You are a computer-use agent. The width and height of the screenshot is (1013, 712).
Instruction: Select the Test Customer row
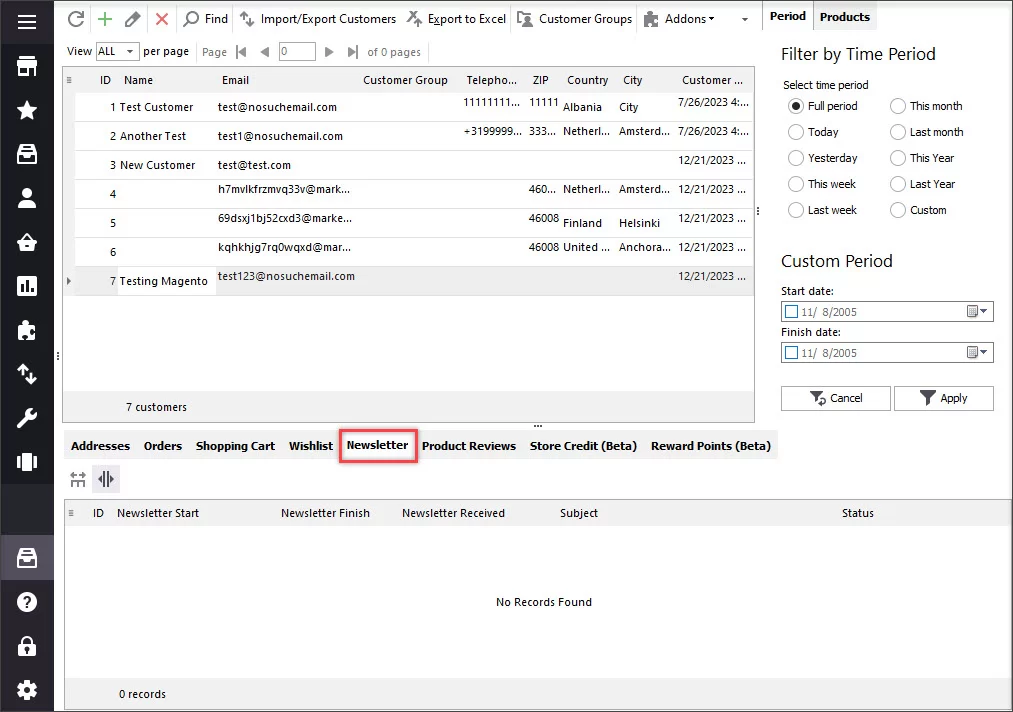coord(414,107)
